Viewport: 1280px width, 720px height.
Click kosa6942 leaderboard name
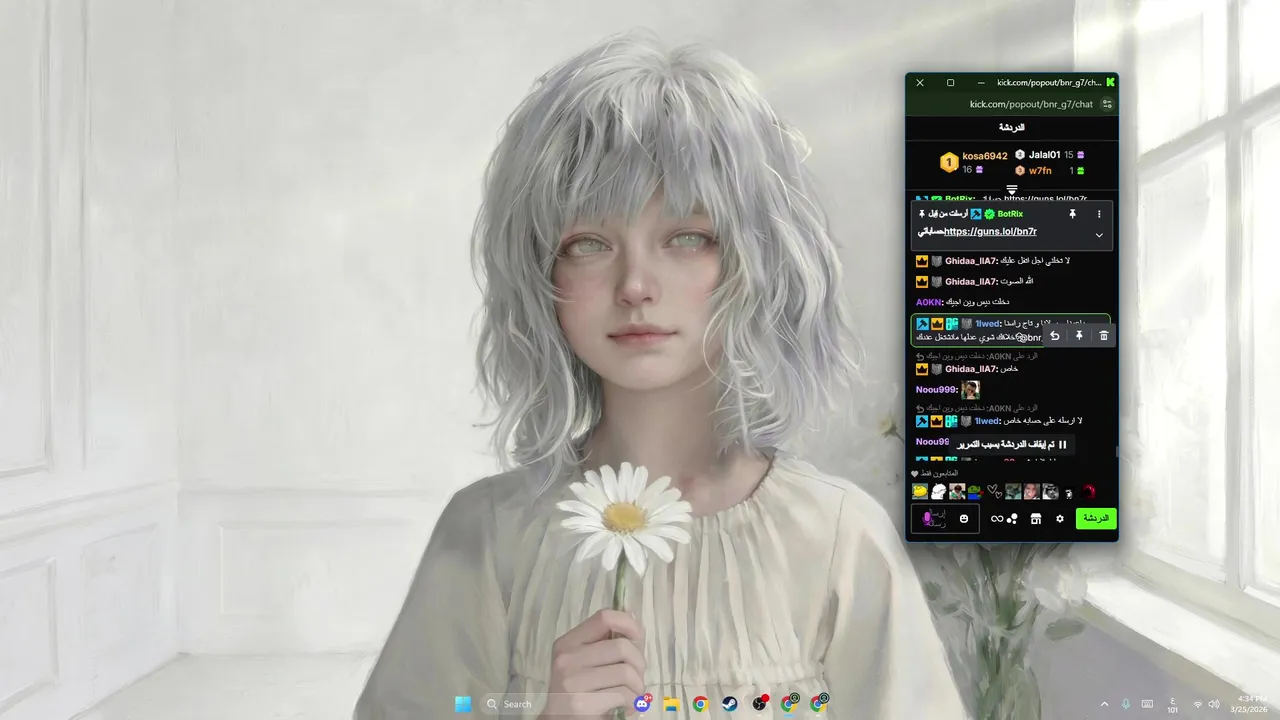pyautogui.click(x=985, y=156)
